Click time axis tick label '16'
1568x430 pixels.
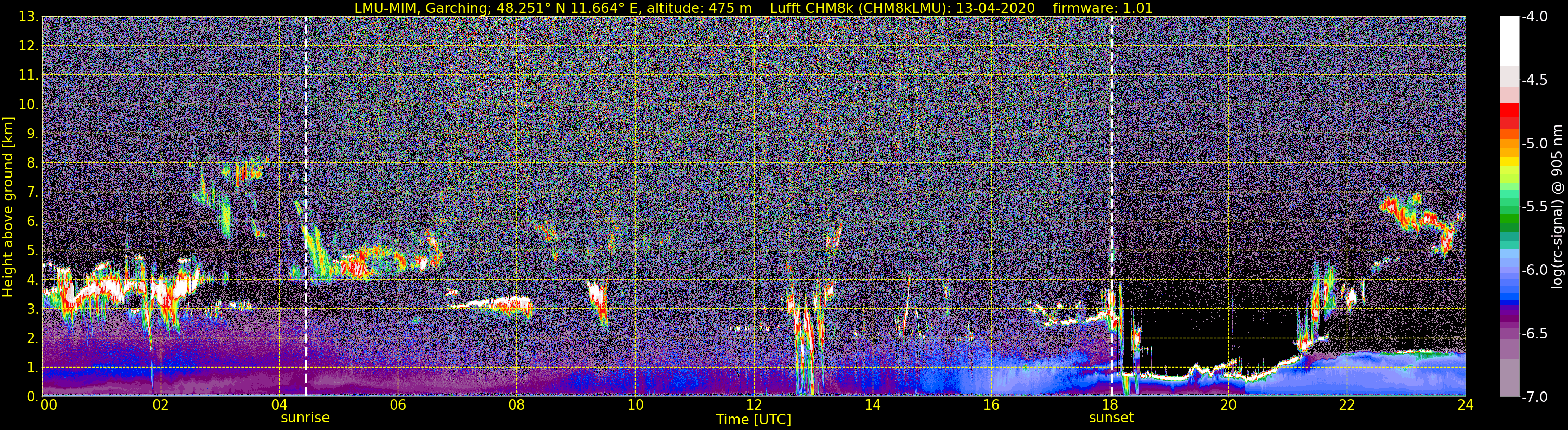[x=991, y=405]
